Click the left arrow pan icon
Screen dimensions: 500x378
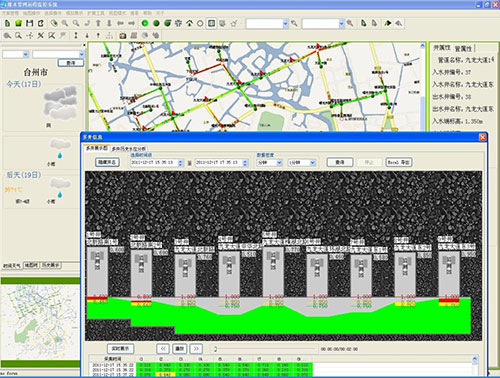pos(120,23)
